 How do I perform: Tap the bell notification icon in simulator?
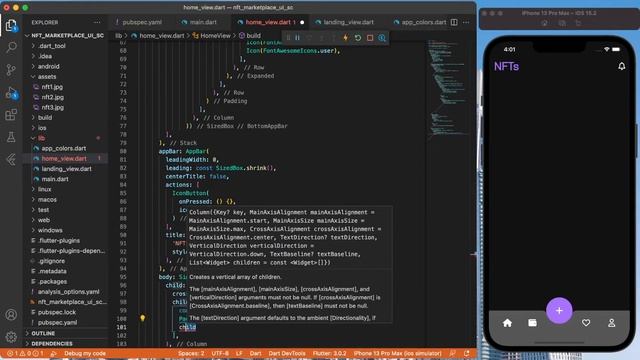click(621, 66)
